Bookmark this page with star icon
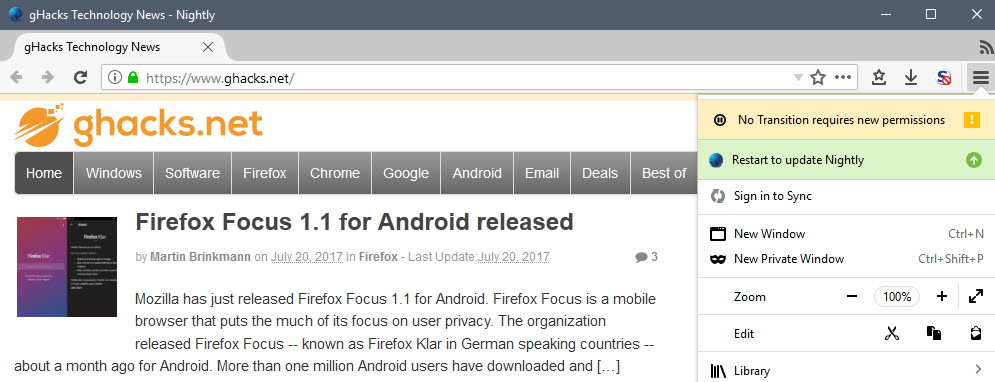Image resolution: width=995 pixels, height=382 pixels. [x=818, y=77]
